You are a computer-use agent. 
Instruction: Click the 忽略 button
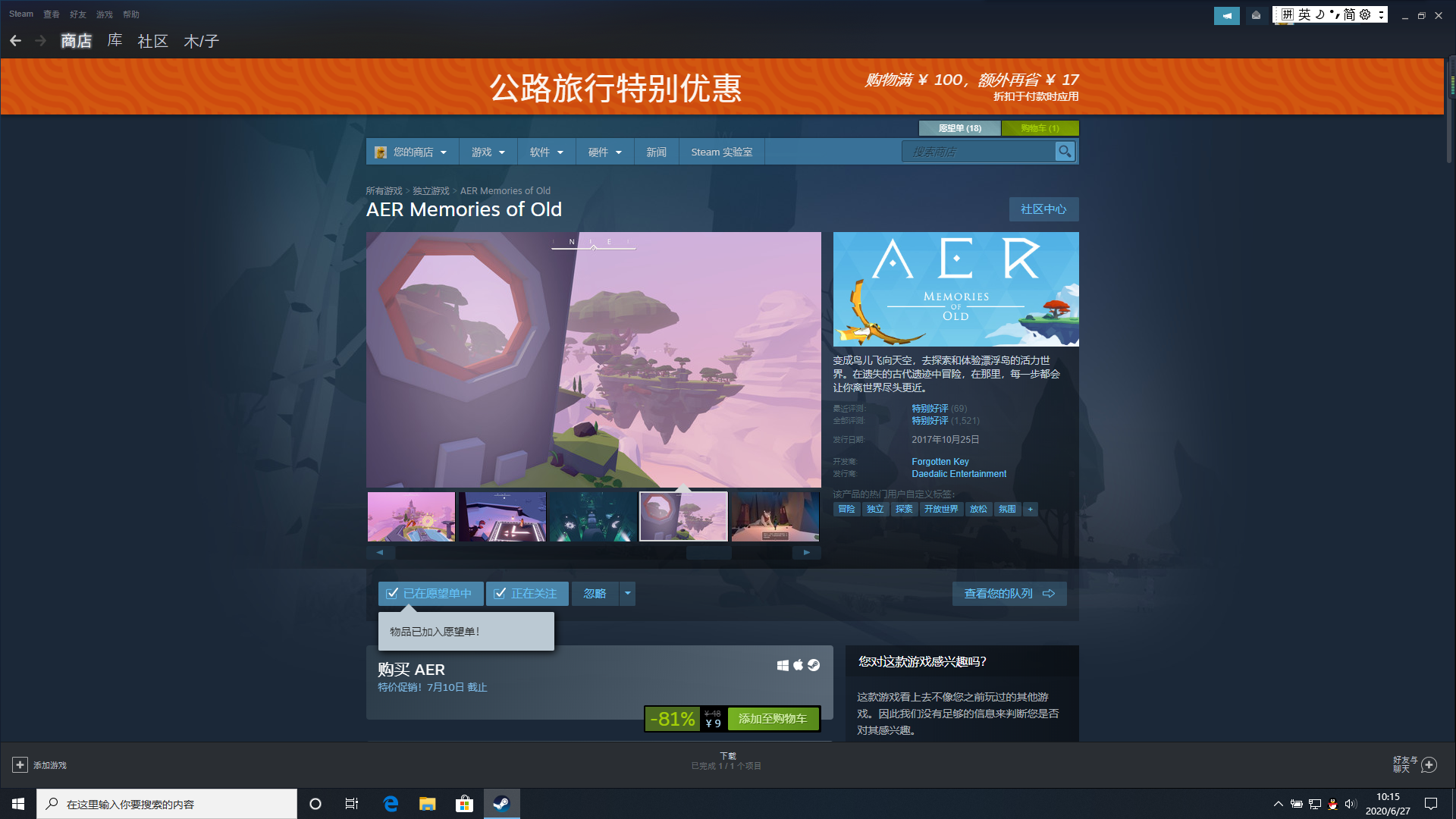click(x=595, y=594)
